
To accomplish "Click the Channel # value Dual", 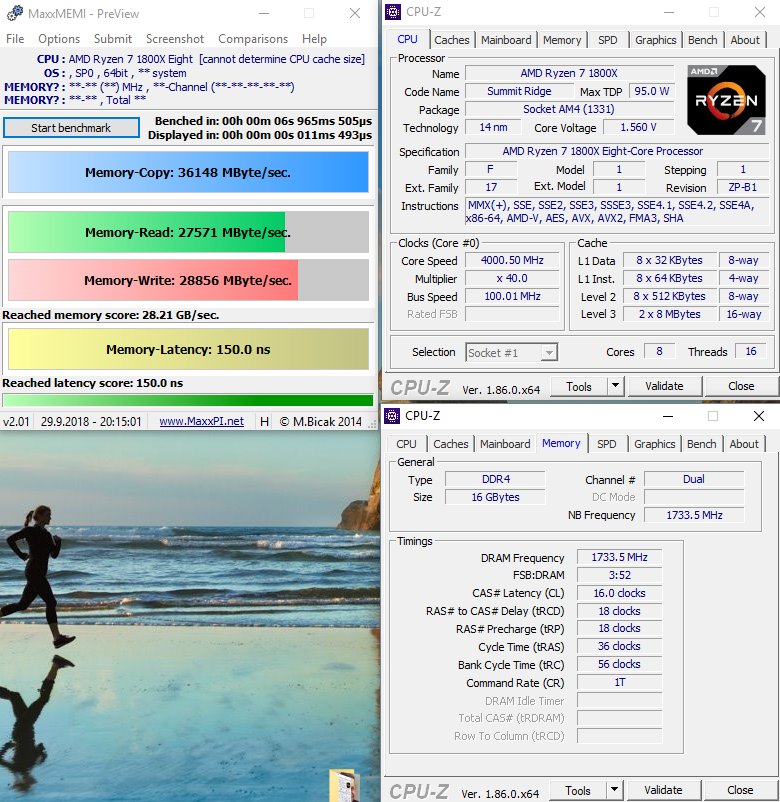I will point(694,479).
